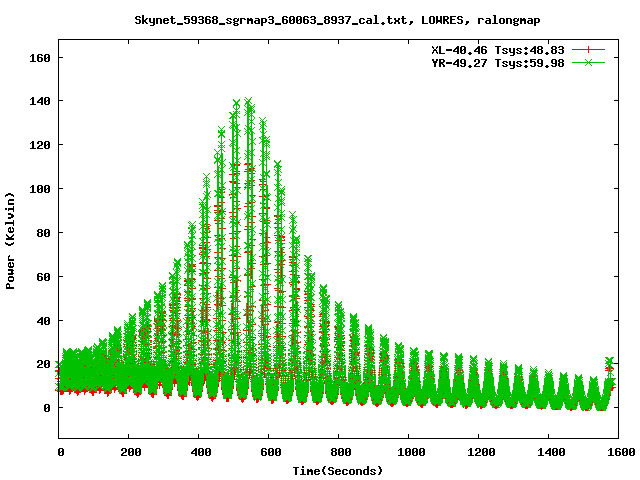Click the x-axis tick label 1400
Image resolution: width=640 pixels, height=480 pixels.
click(551, 452)
